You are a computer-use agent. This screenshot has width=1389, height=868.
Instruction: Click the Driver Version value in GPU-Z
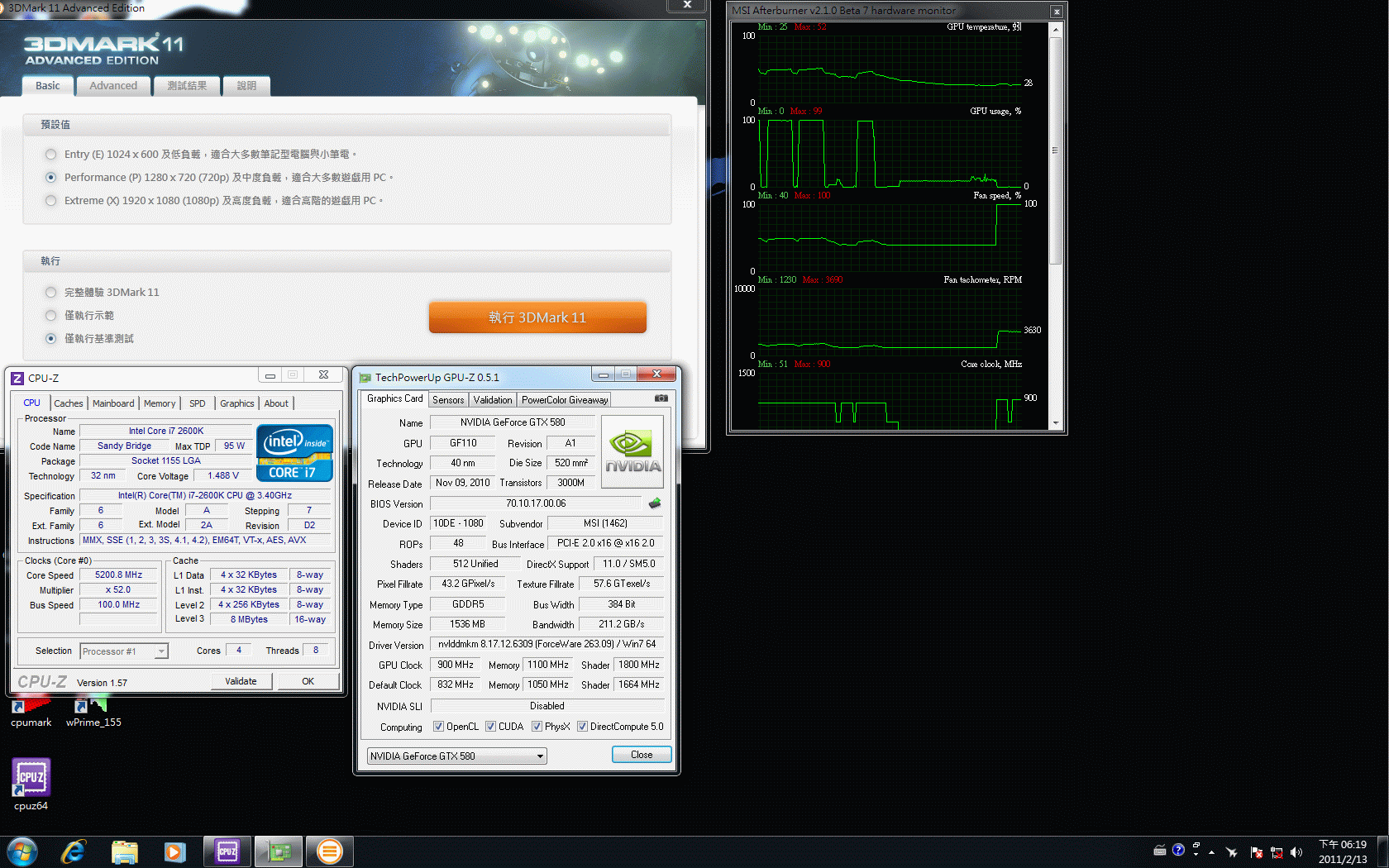(x=547, y=644)
